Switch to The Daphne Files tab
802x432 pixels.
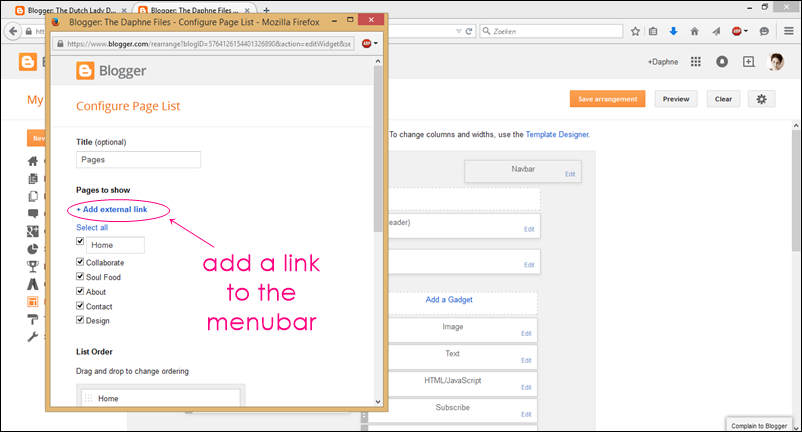[x=194, y=10]
